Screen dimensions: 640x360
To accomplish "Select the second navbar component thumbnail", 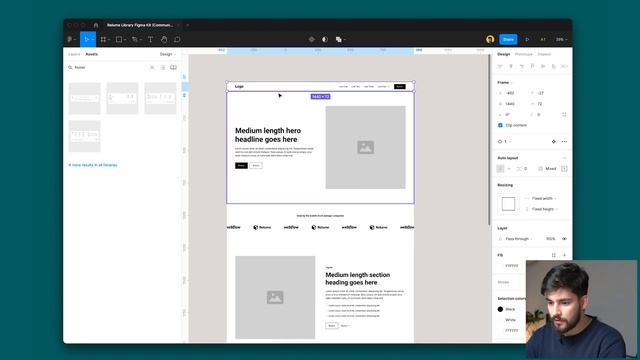I will coord(122,98).
